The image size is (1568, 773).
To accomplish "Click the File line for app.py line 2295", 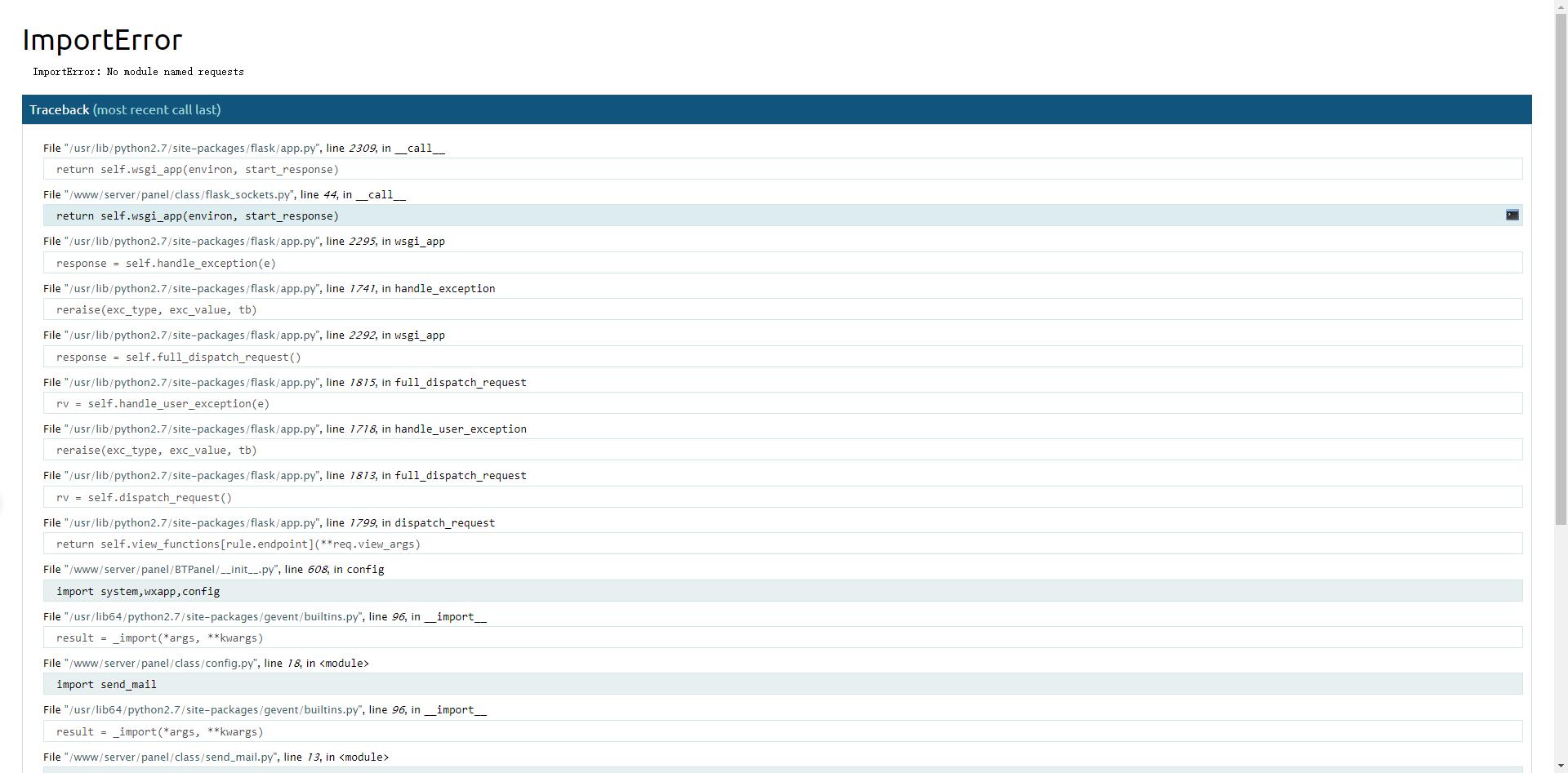I will 244,241.
